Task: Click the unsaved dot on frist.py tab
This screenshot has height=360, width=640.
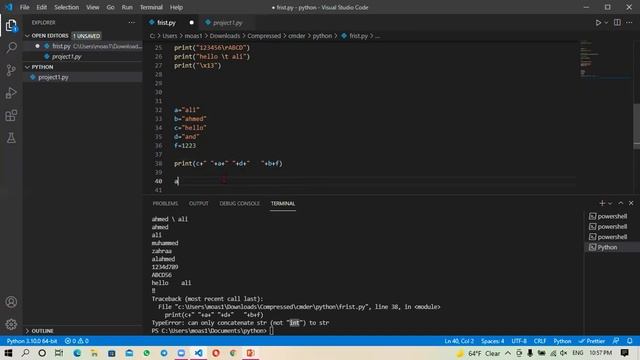Action: (x=191, y=23)
